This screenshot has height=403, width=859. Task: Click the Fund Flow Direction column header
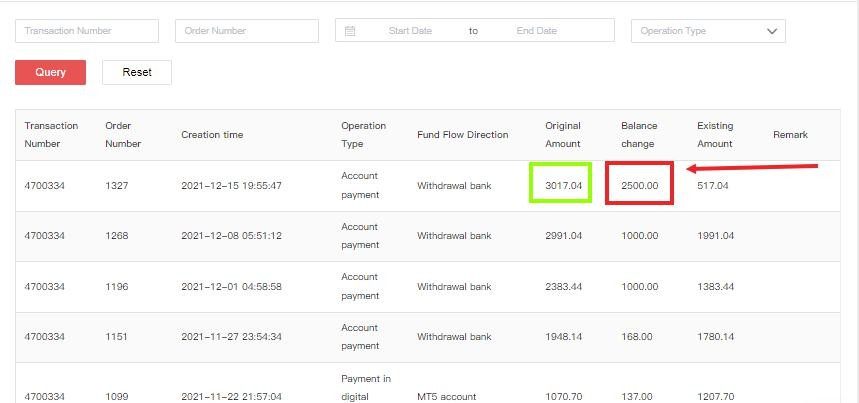pos(462,135)
